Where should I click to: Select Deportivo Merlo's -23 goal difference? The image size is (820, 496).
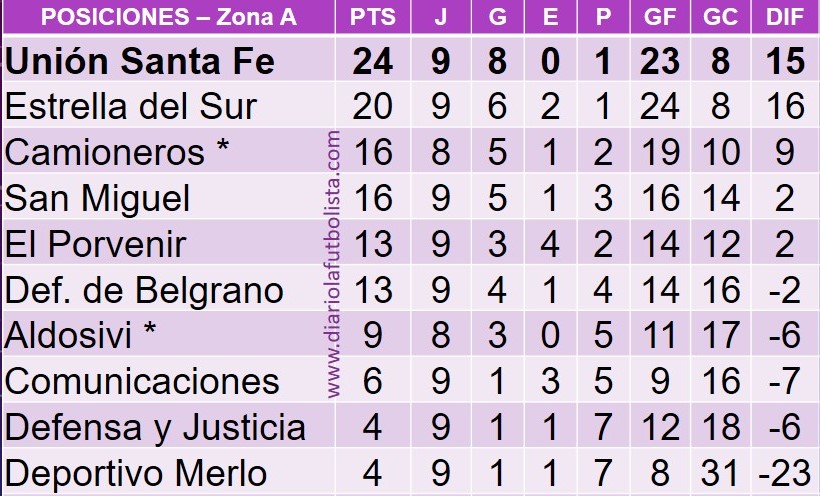[x=784, y=474]
